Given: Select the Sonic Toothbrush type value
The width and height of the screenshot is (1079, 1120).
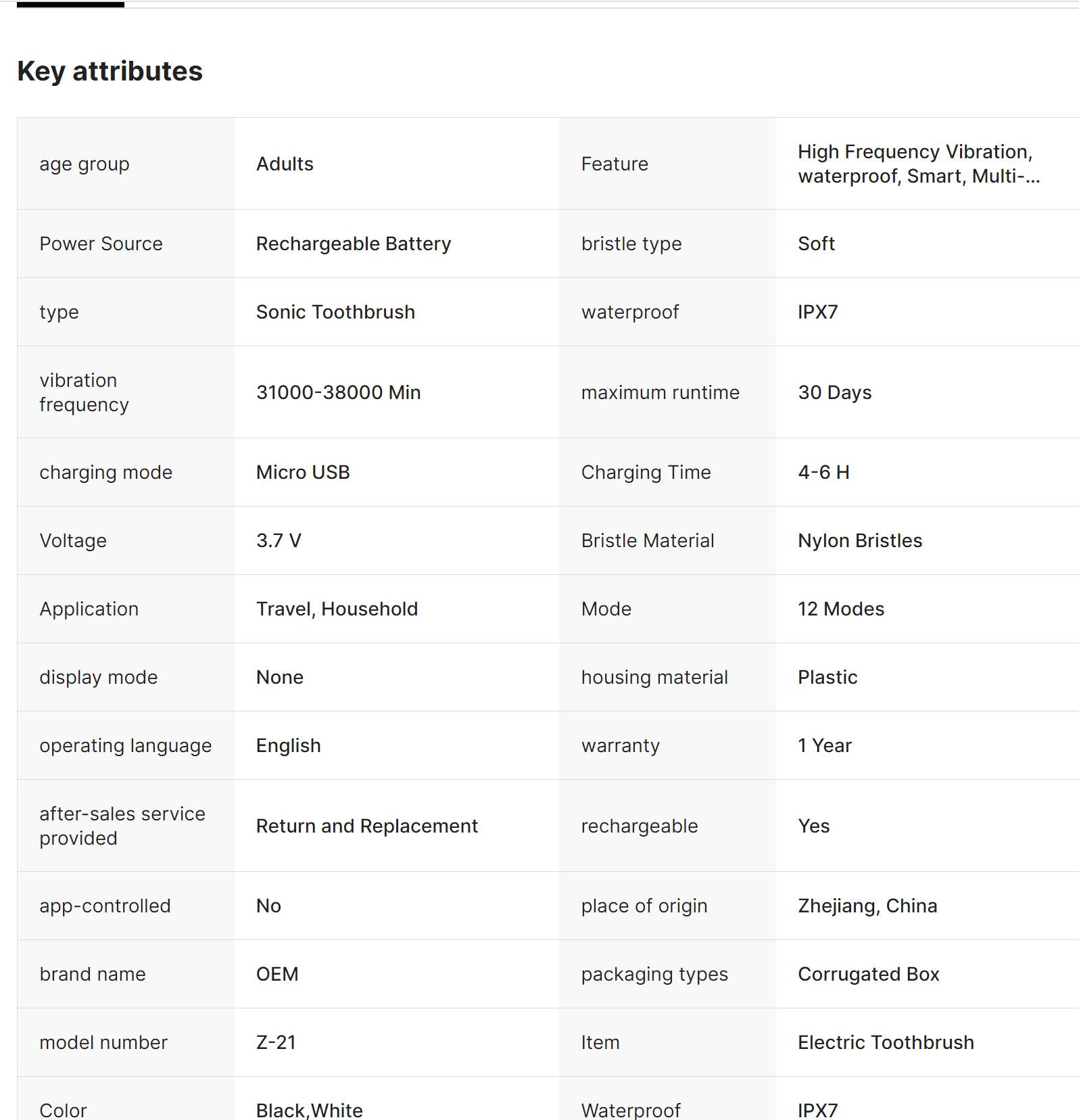Looking at the screenshot, I should click(335, 312).
